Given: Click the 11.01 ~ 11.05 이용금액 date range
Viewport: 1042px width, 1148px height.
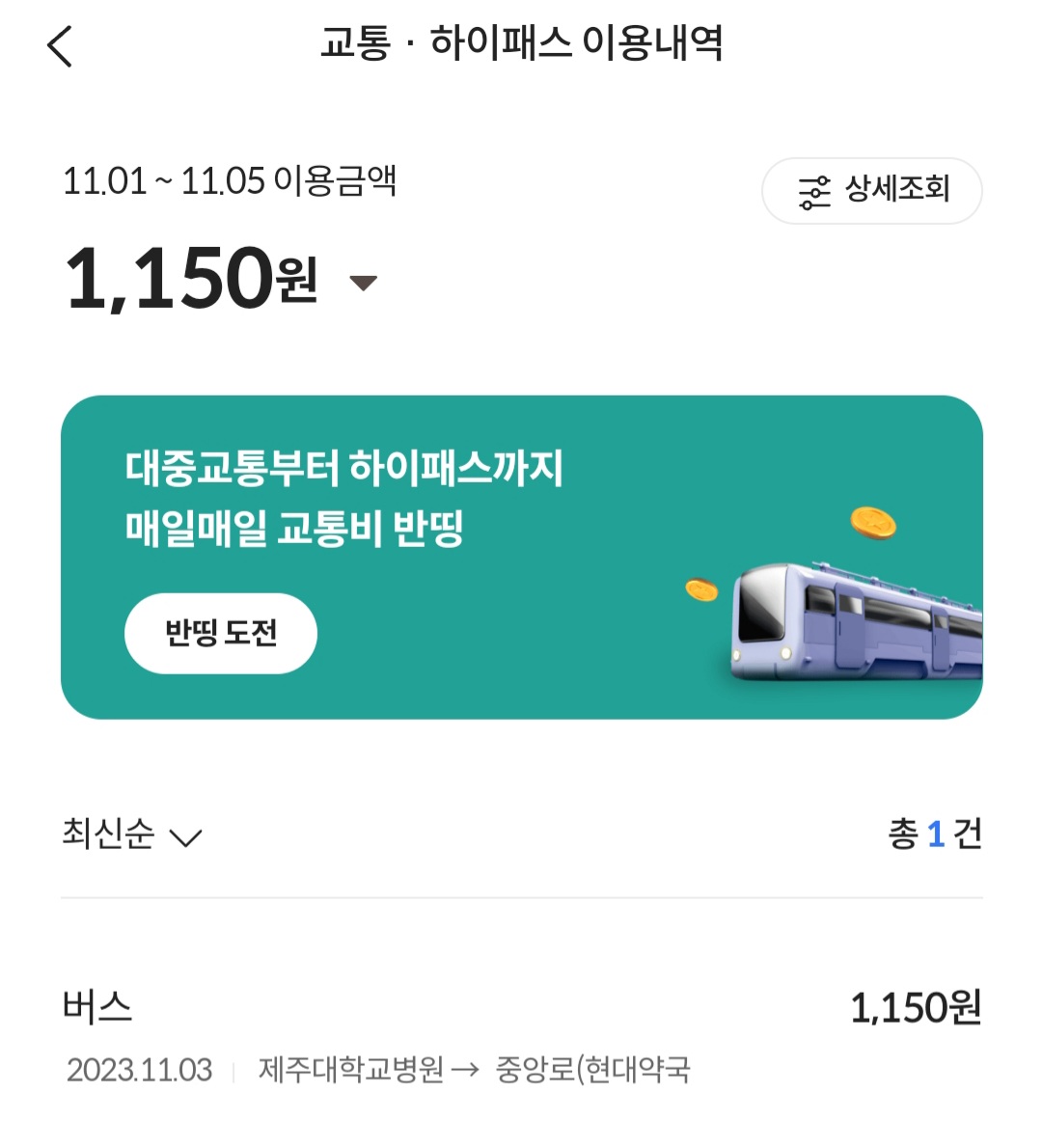Looking at the screenshot, I should click(229, 181).
